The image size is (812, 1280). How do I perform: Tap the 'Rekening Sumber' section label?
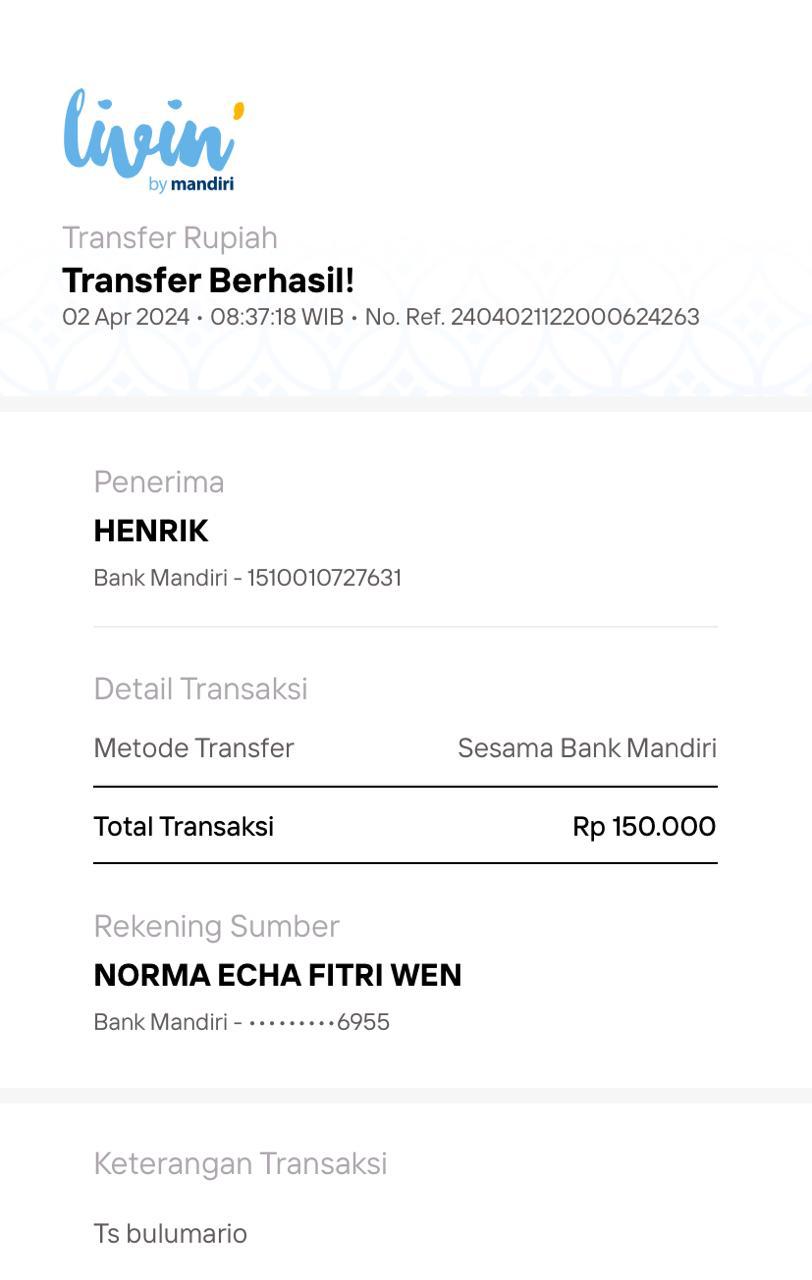click(x=217, y=926)
